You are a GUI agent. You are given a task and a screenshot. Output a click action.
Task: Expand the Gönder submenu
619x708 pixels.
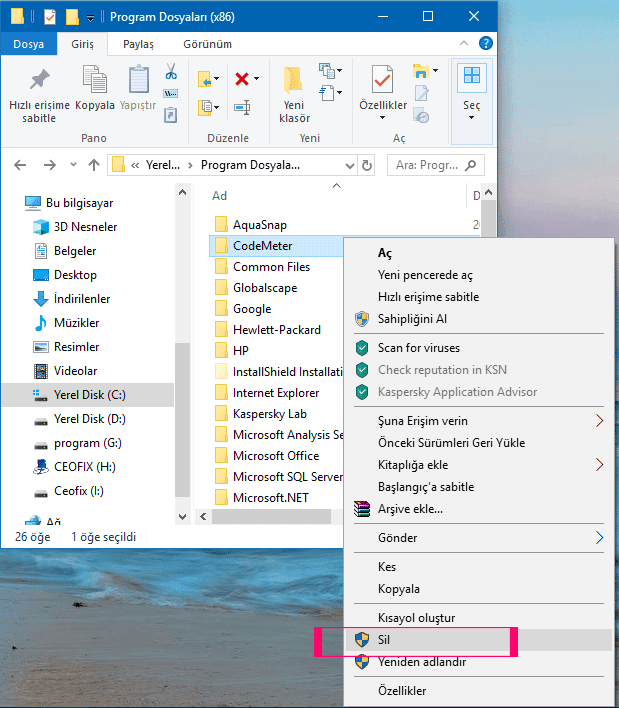[x=479, y=538]
